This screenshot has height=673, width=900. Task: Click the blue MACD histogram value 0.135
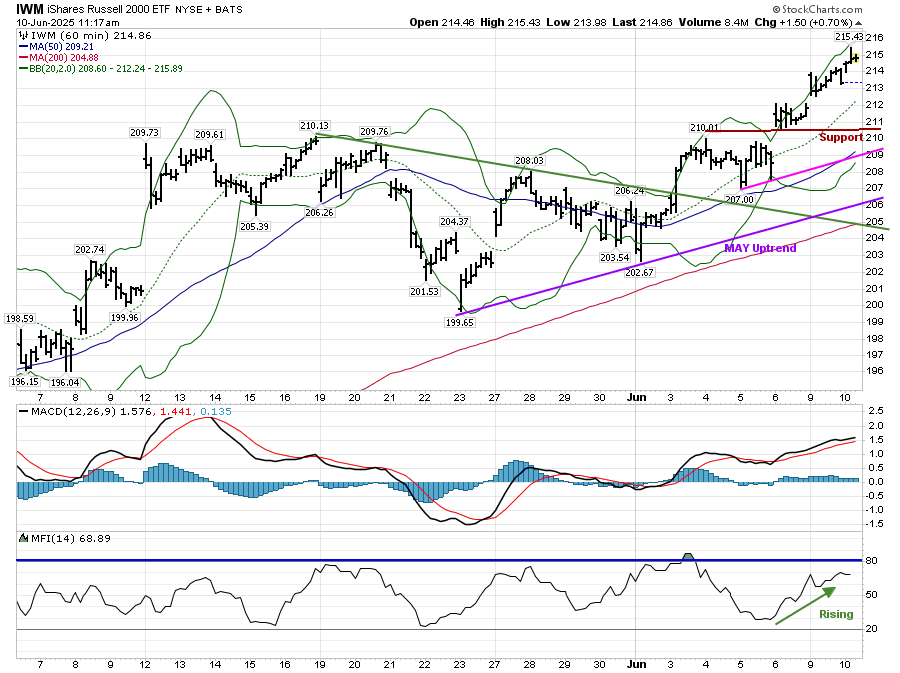(216, 411)
